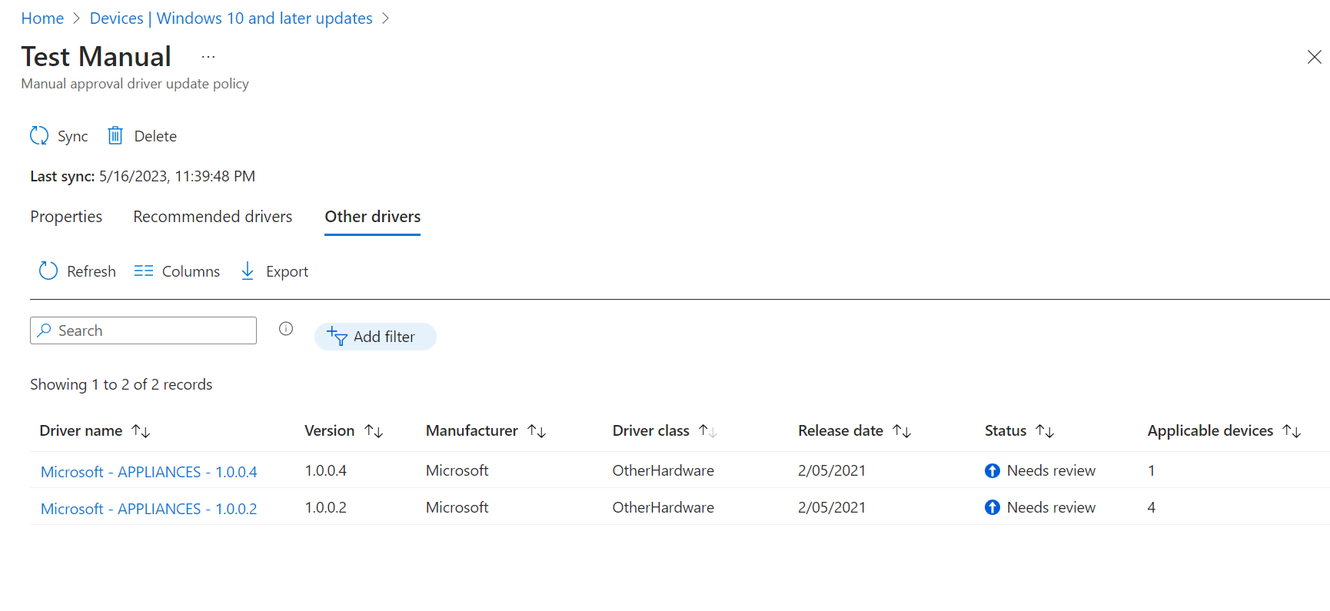Switch to the Recommended drivers tab

point(213,217)
